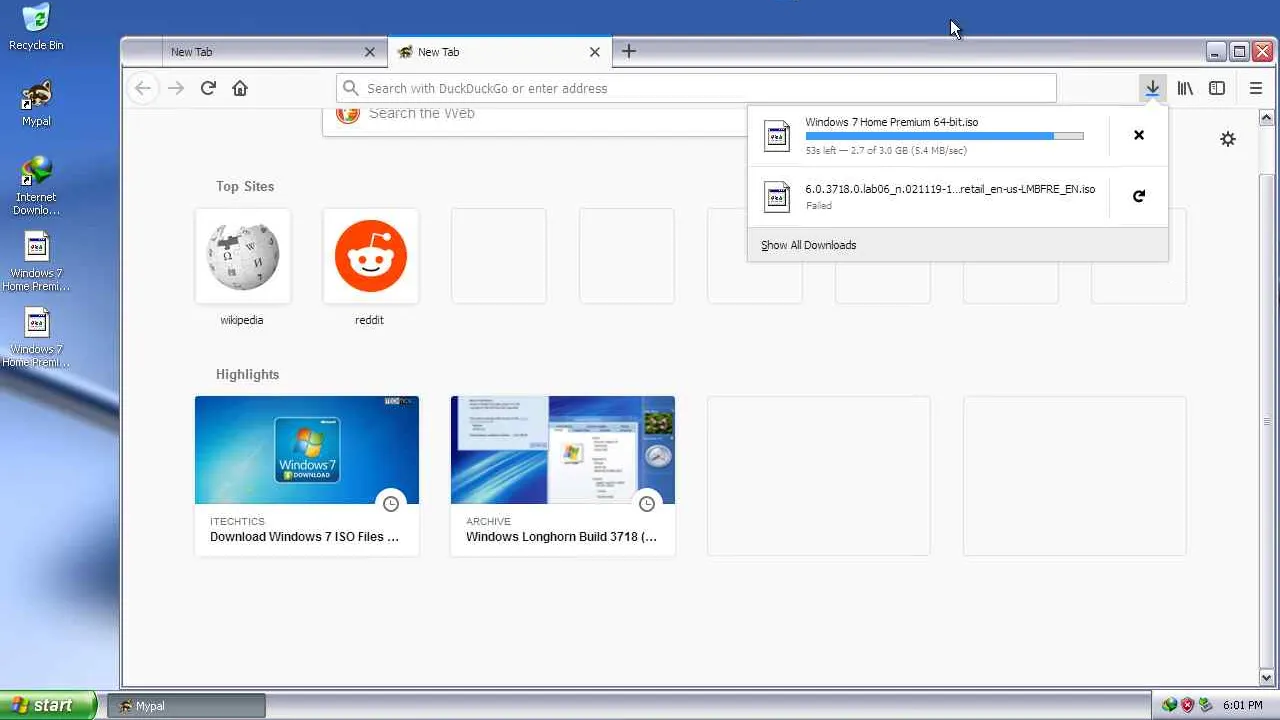Click the file icon of the failed download
Screen dimensions: 1280x720
pos(777,196)
